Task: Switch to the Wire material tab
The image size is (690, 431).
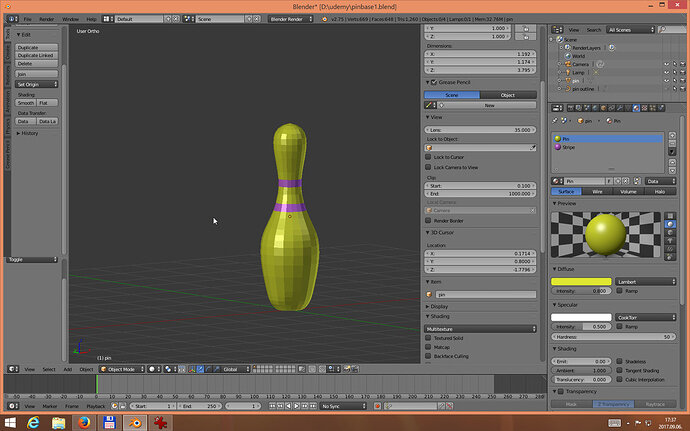Action: point(597,192)
